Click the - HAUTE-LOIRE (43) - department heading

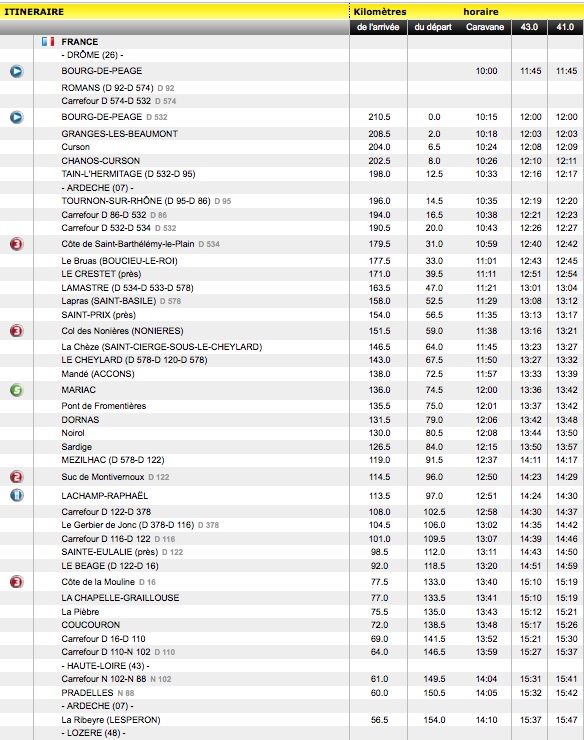105,666
